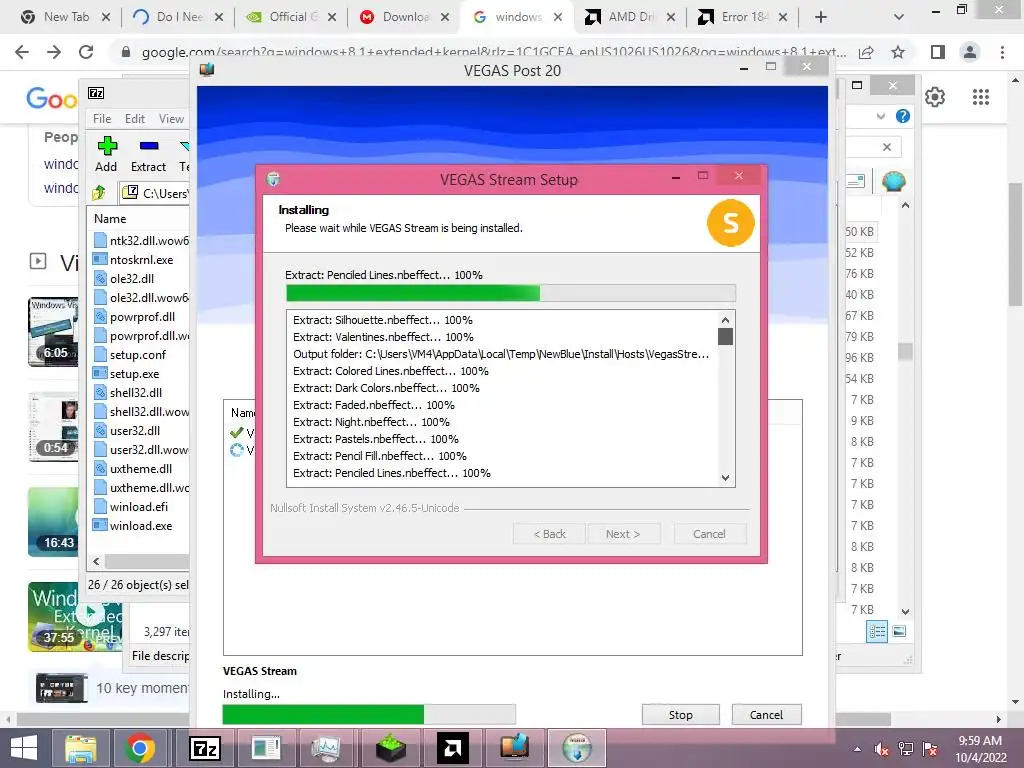Open File Explorer from the taskbar

(81, 748)
